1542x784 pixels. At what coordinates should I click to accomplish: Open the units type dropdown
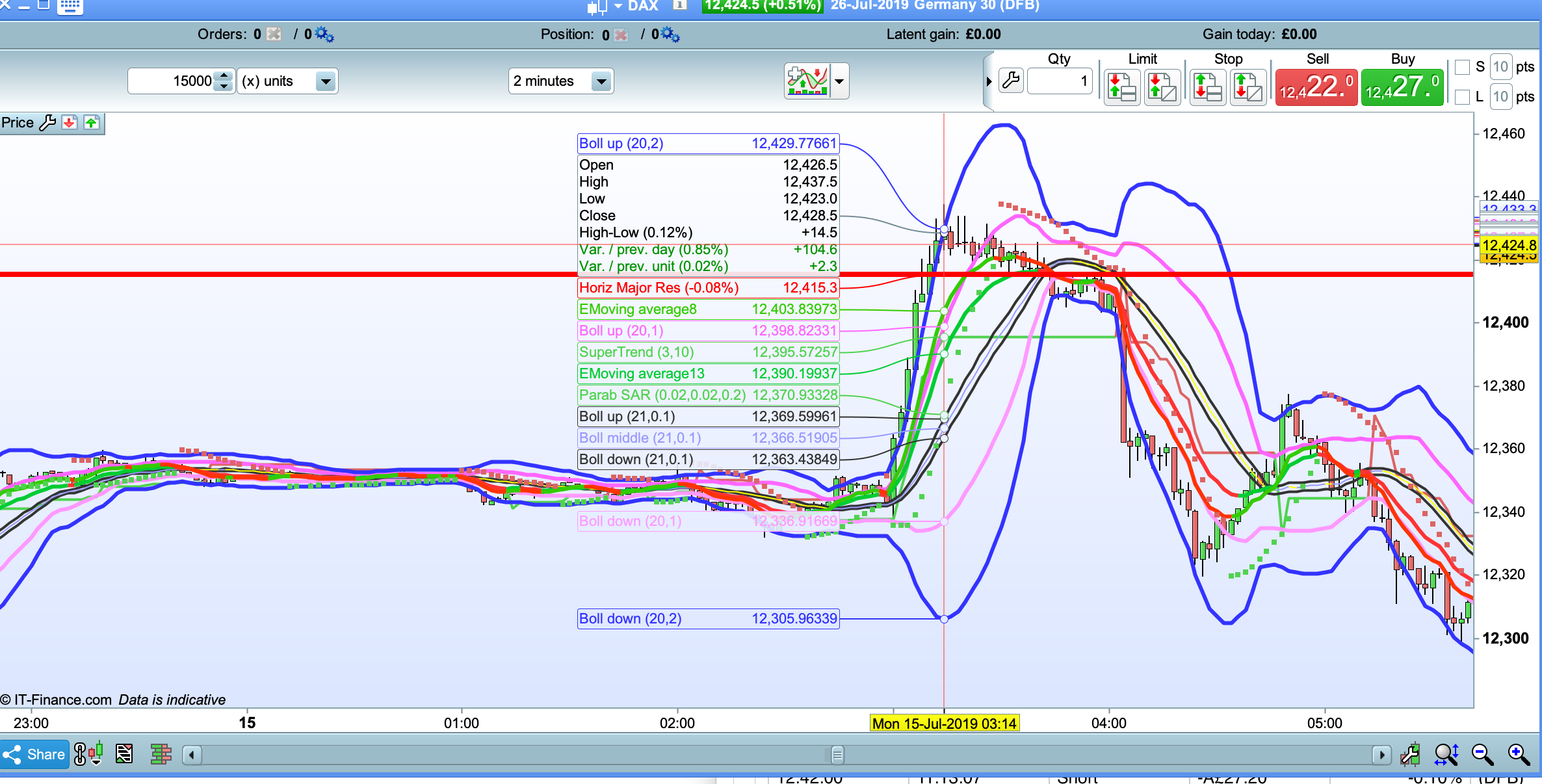(x=325, y=81)
